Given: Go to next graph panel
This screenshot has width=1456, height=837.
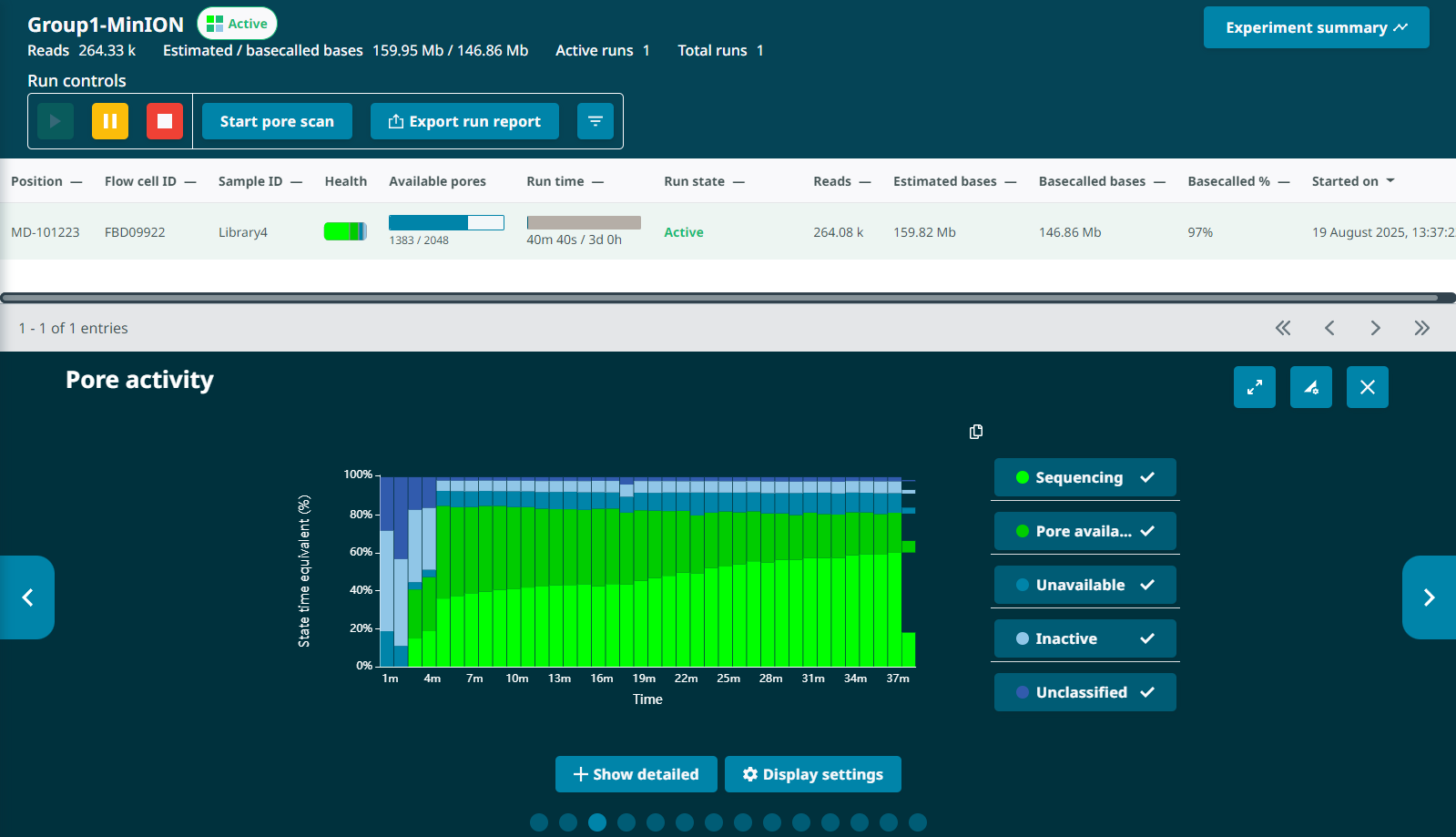Looking at the screenshot, I should (1428, 597).
